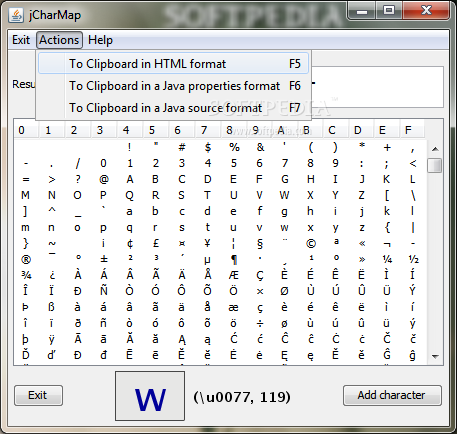Click the column header labeled 5
This screenshot has width=457, height=434.
pyautogui.click(x=156, y=130)
